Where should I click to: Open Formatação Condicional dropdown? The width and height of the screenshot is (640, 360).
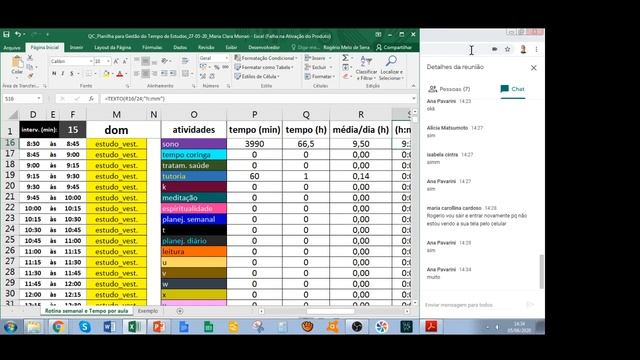[266, 58]
